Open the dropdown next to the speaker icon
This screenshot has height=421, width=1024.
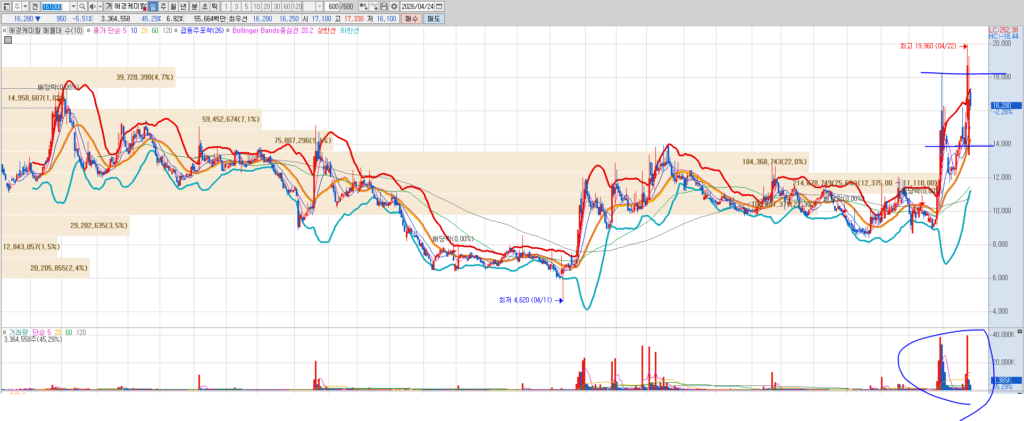[100, 7]
